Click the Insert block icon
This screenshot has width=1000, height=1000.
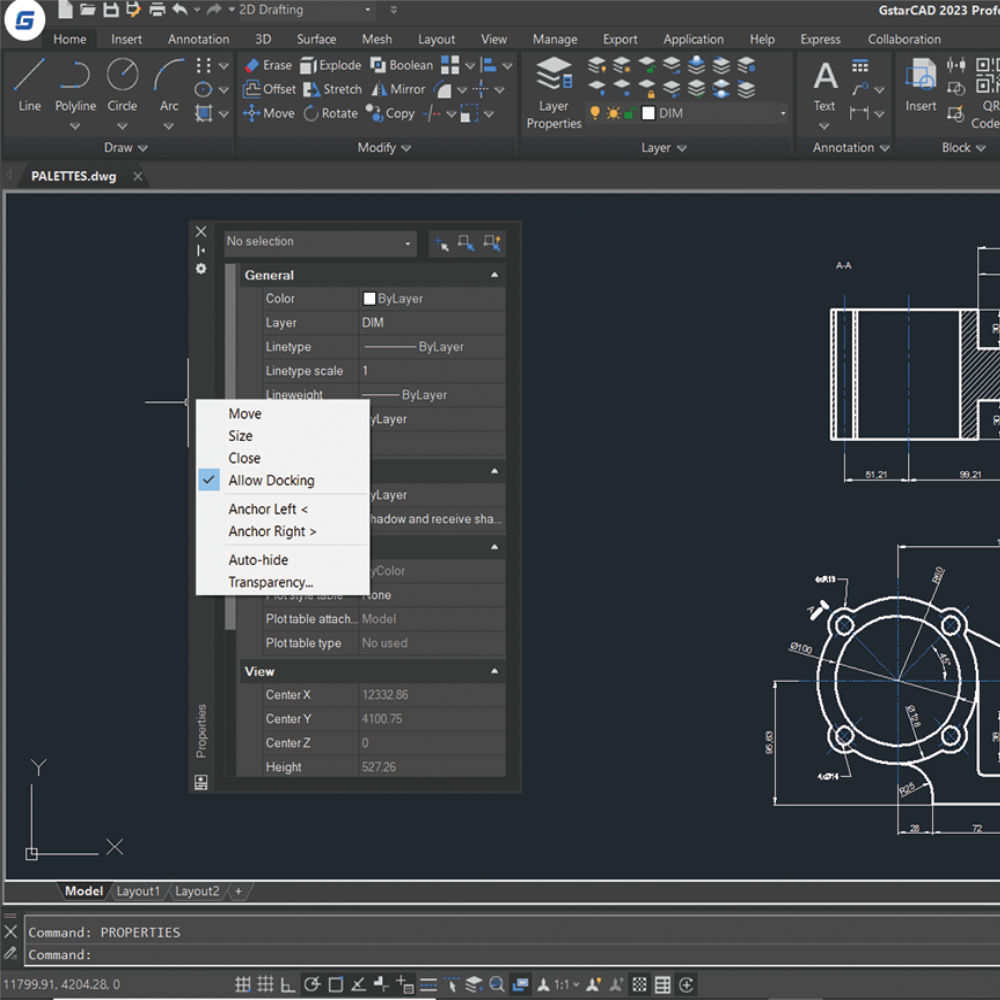pyautogui.click(x=920, y=86)
